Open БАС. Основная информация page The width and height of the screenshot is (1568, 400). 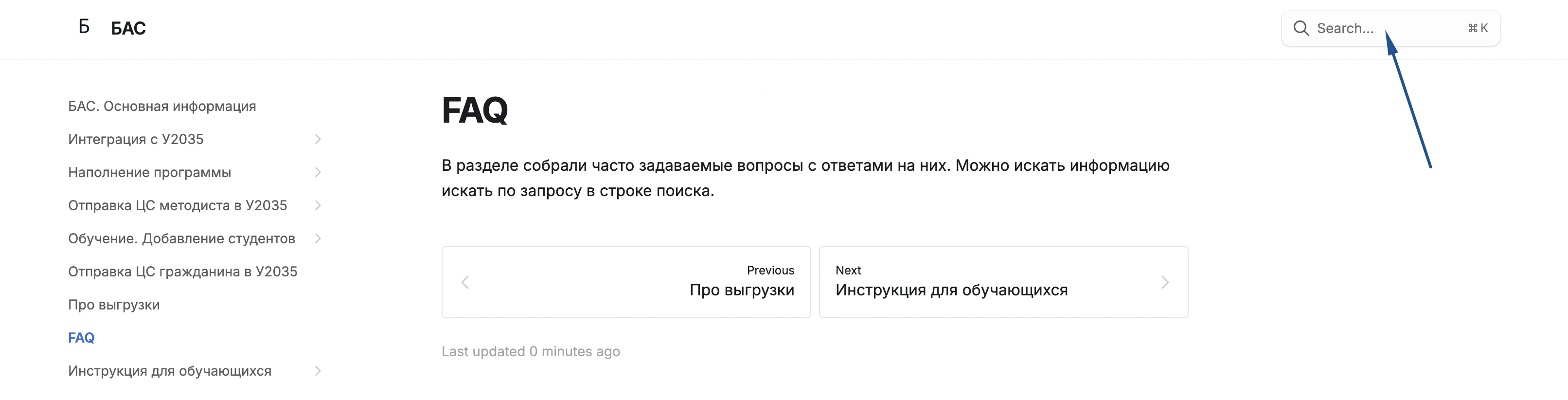162,107
